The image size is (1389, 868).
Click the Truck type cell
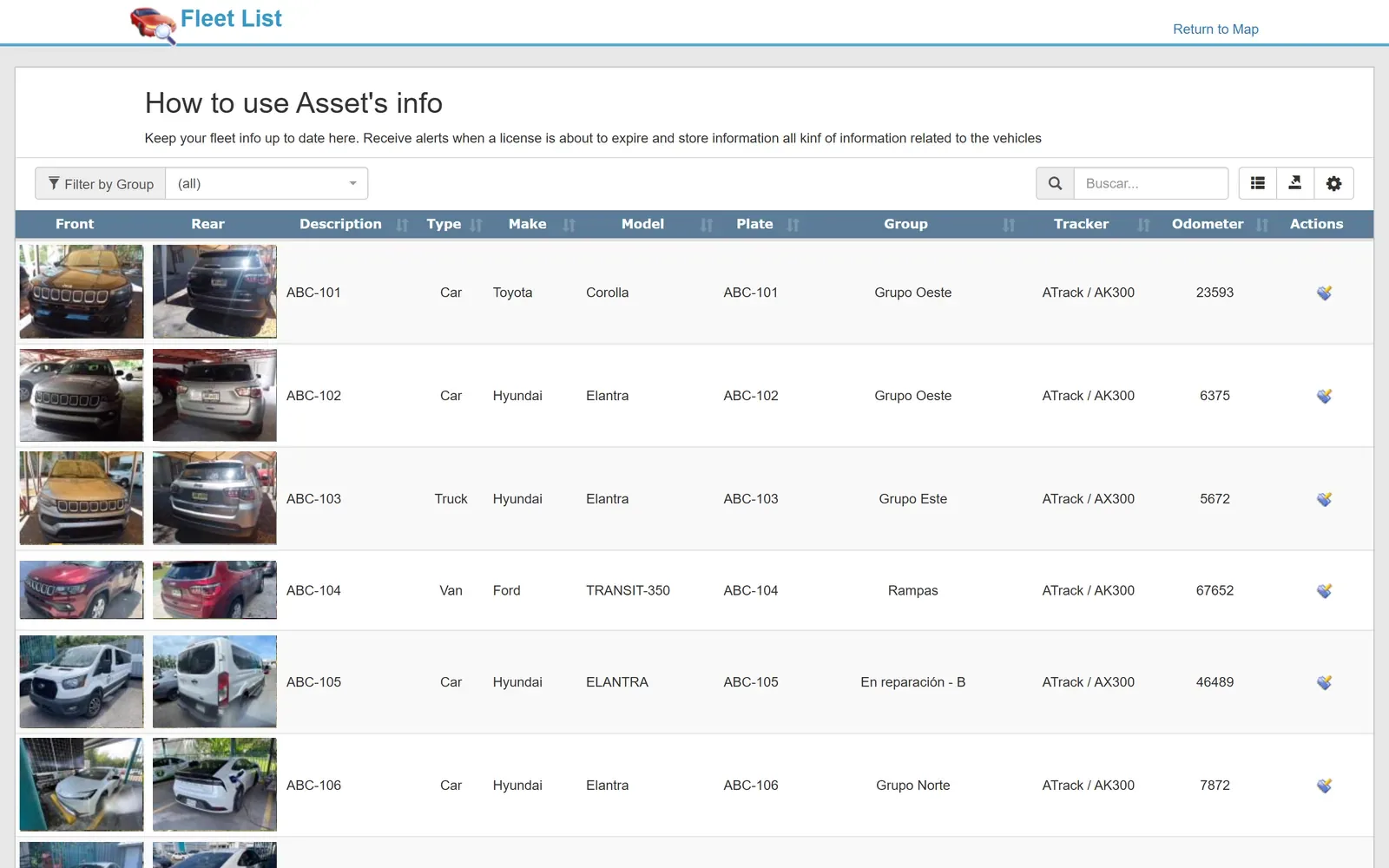click(x=451, y=499)
